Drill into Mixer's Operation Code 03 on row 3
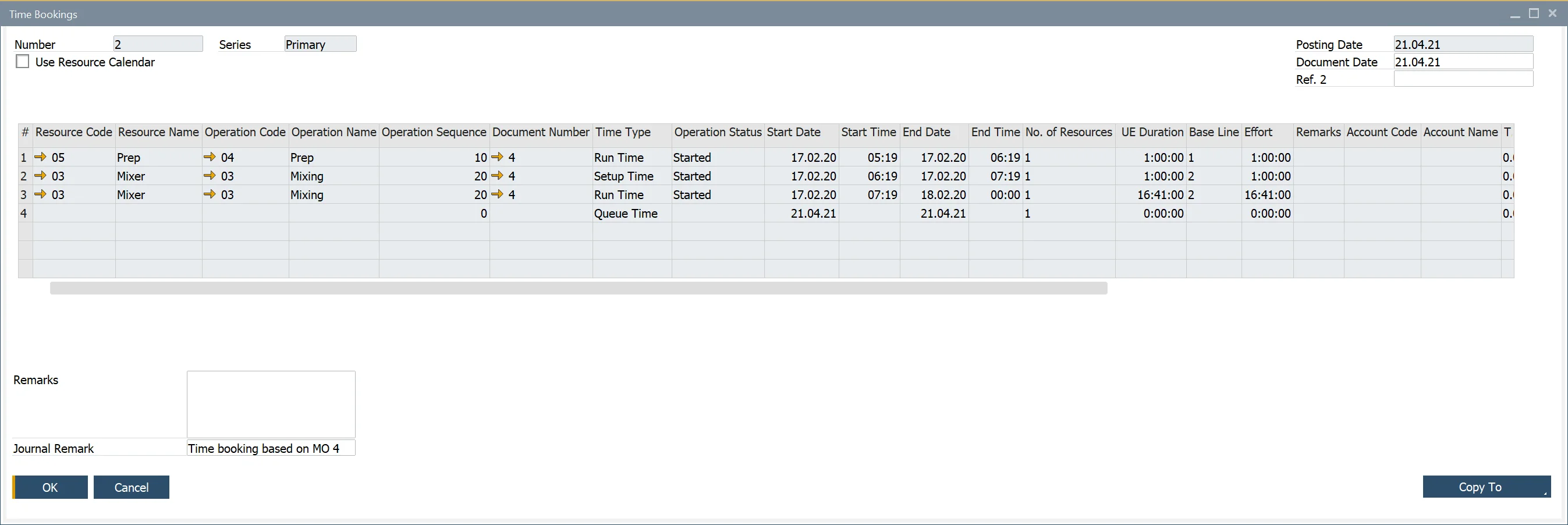The width and height of the screenshot is (1568, 525). point(211,194)
